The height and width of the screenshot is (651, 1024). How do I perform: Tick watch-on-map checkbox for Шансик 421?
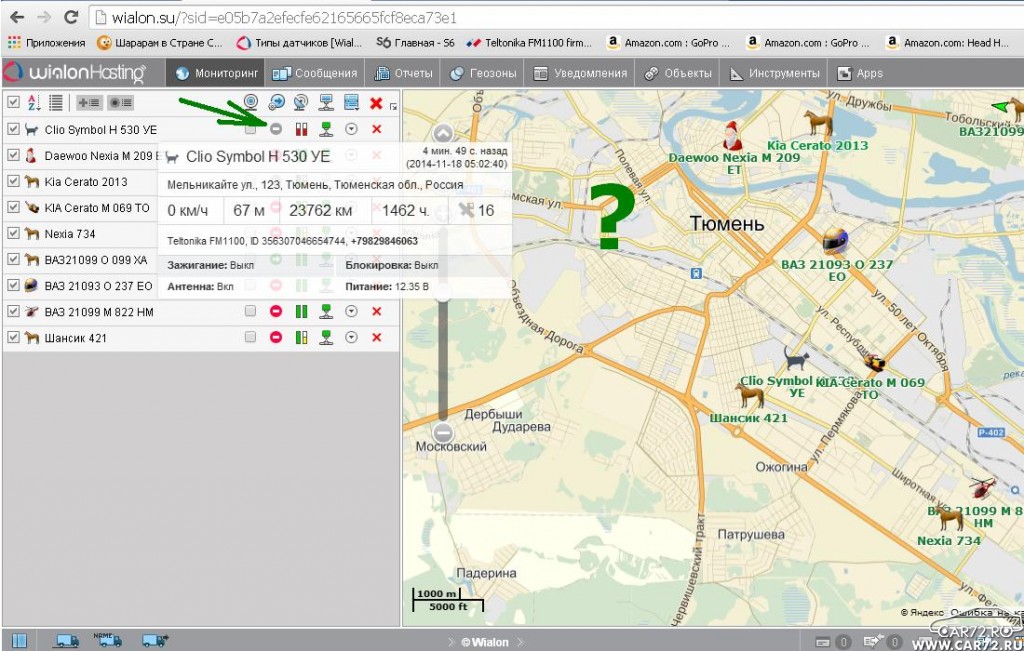click(250, 337)
